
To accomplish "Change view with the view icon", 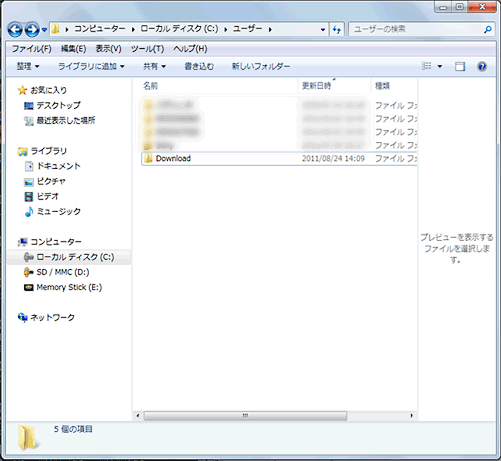I will click(426, 66).
